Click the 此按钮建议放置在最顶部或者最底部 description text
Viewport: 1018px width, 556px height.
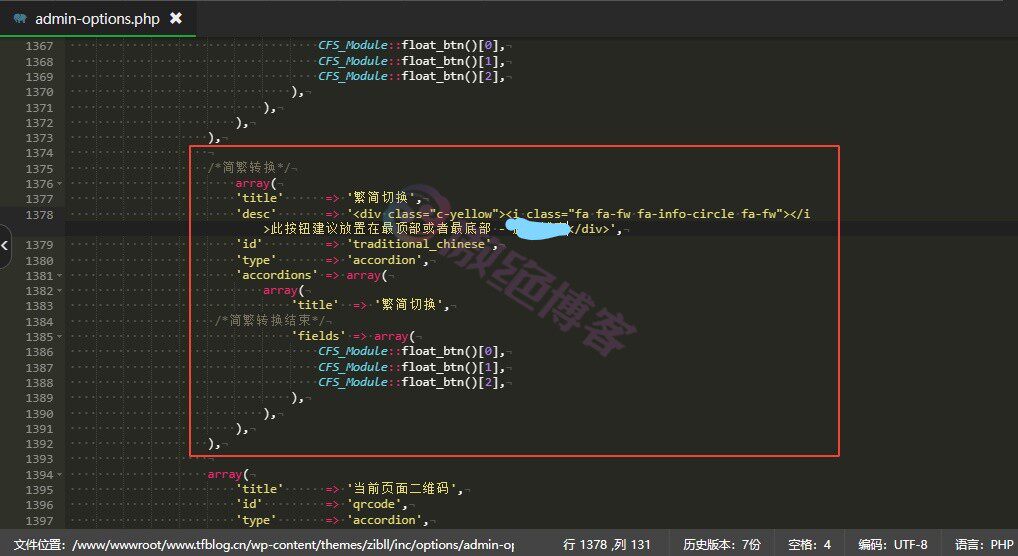[x=380, y=229]
